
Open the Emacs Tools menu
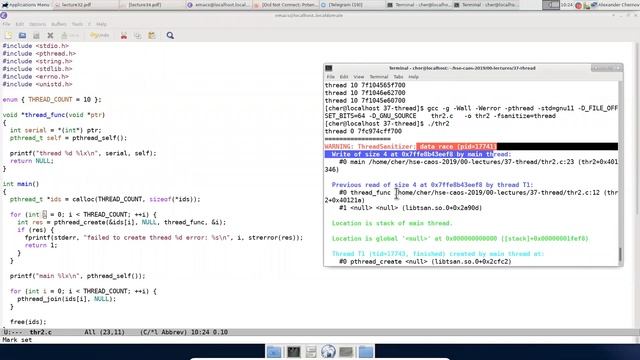click(x=77, y=24)
